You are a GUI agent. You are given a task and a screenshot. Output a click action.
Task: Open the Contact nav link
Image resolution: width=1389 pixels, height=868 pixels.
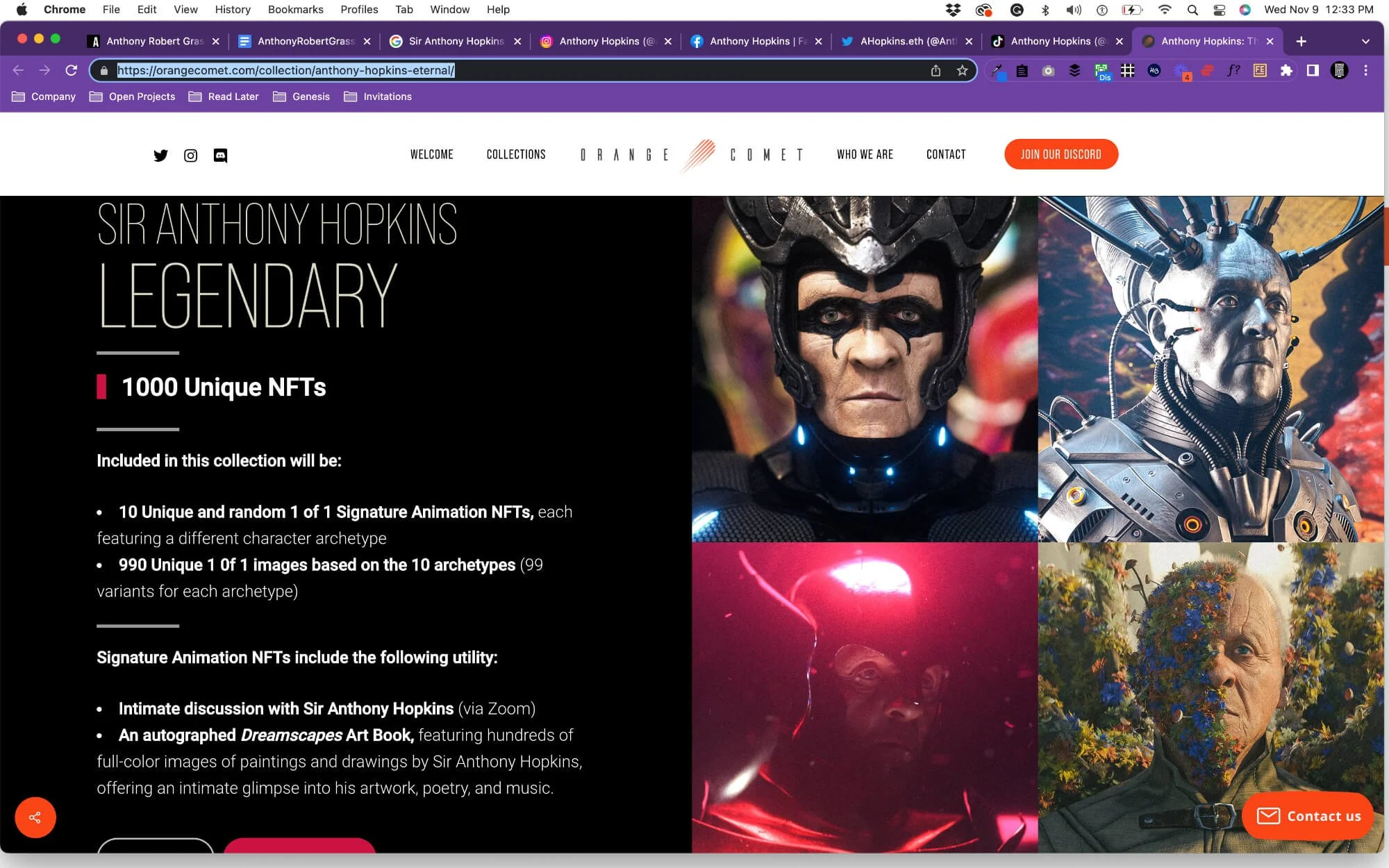(x=946, y=154)
